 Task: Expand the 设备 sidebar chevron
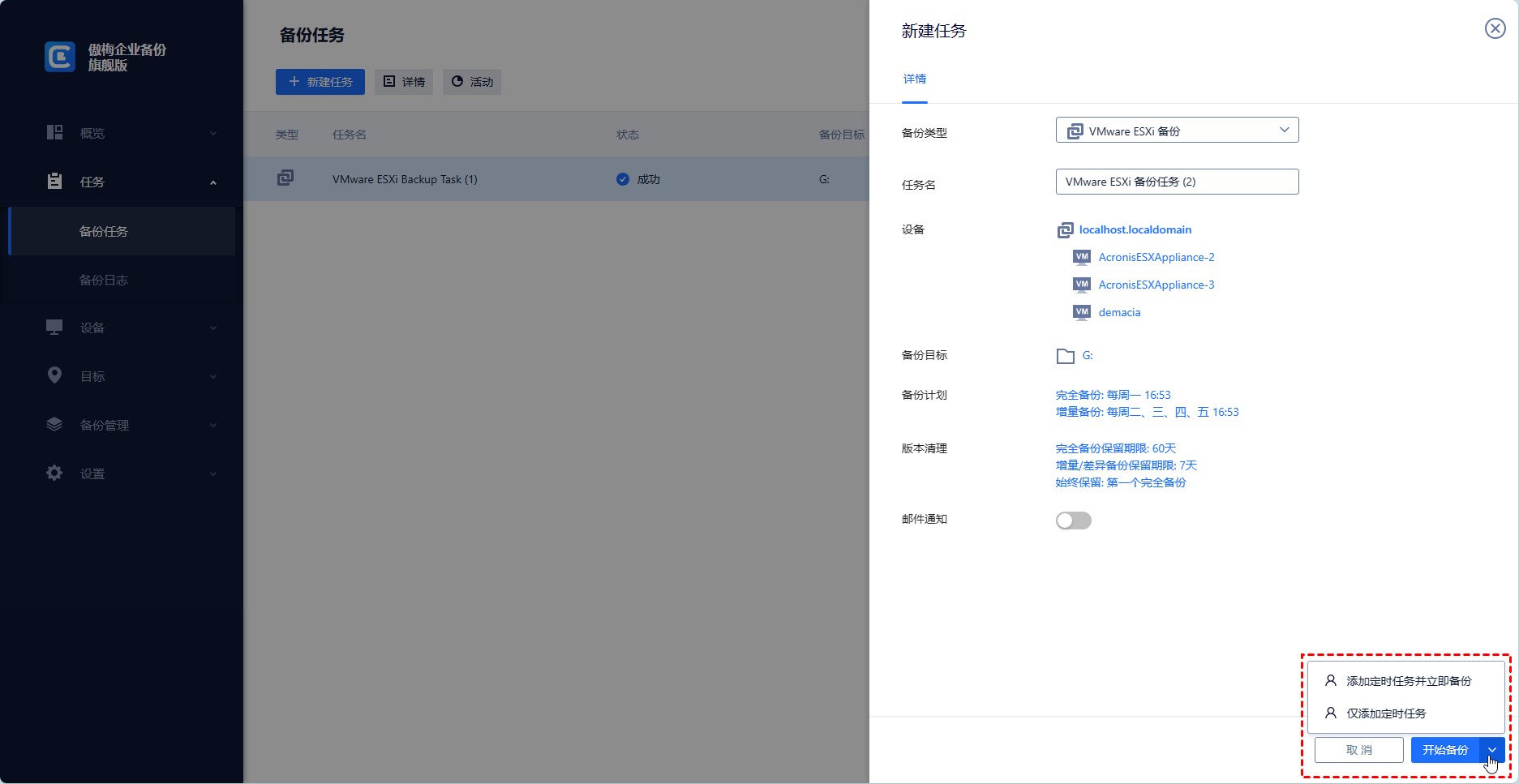click(213, 328)
